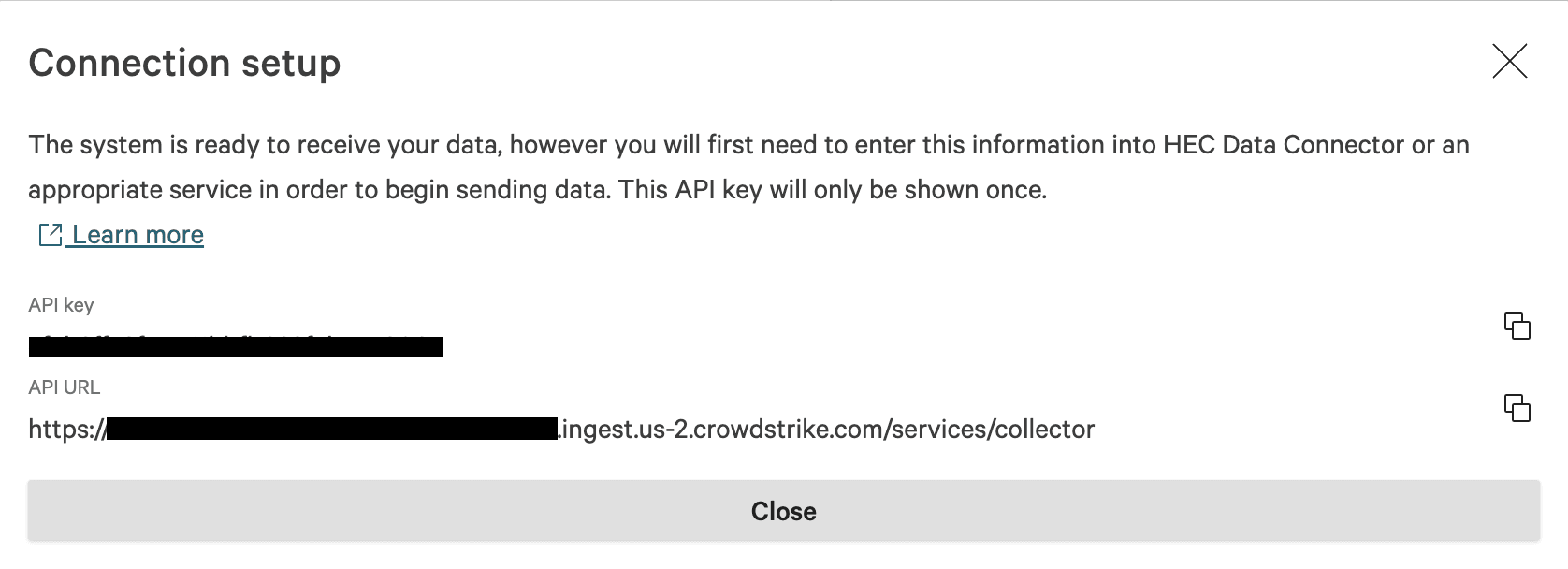The image size is (1568, 569).
Task: Click the API URL label
Action: [64, 387]
